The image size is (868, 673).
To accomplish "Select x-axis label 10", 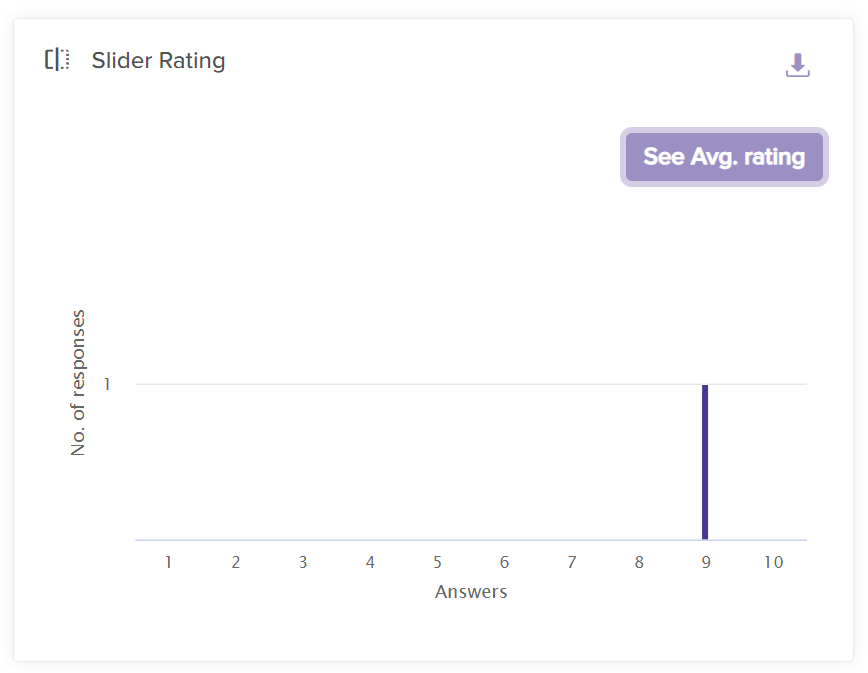I will (773, 562).
